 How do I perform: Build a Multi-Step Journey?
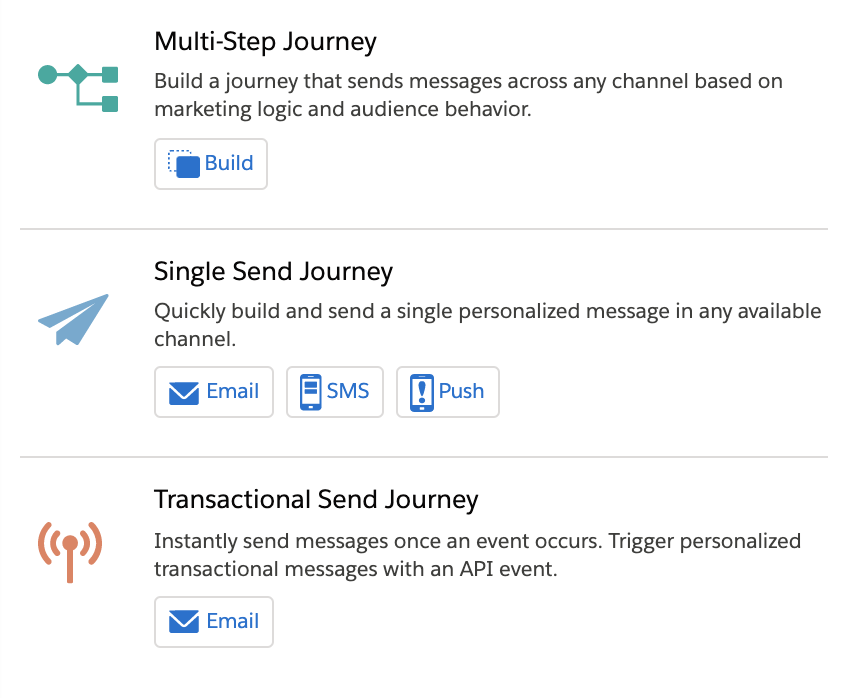(x=211, y=164)
